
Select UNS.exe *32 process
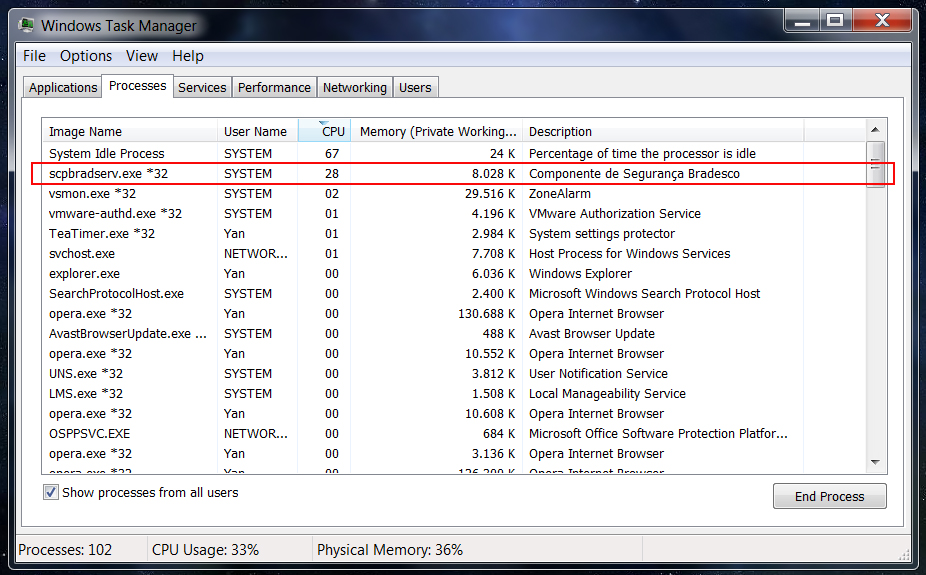coord(453,374)
